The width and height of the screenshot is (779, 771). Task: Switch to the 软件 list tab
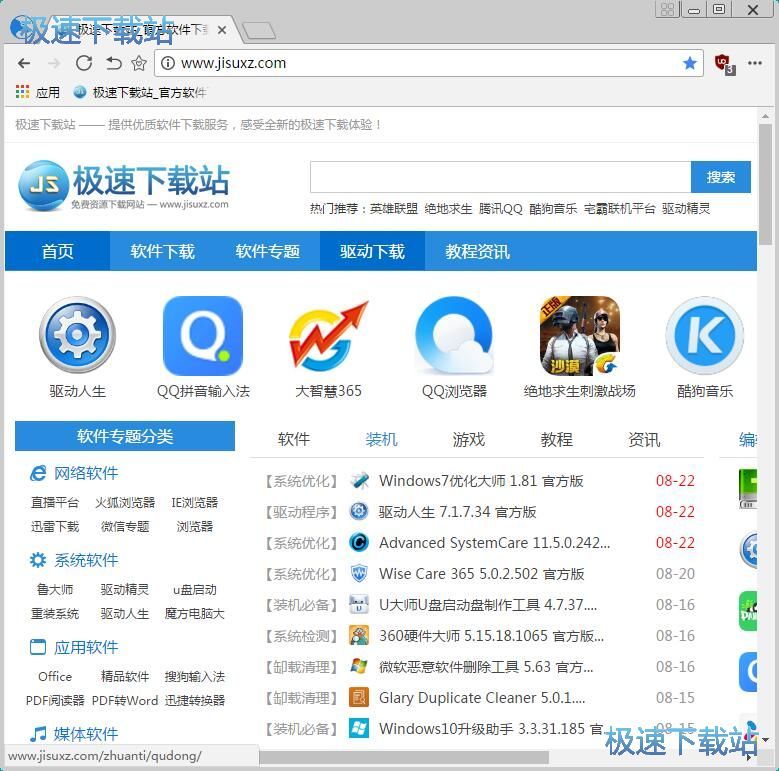click(294, 439)
